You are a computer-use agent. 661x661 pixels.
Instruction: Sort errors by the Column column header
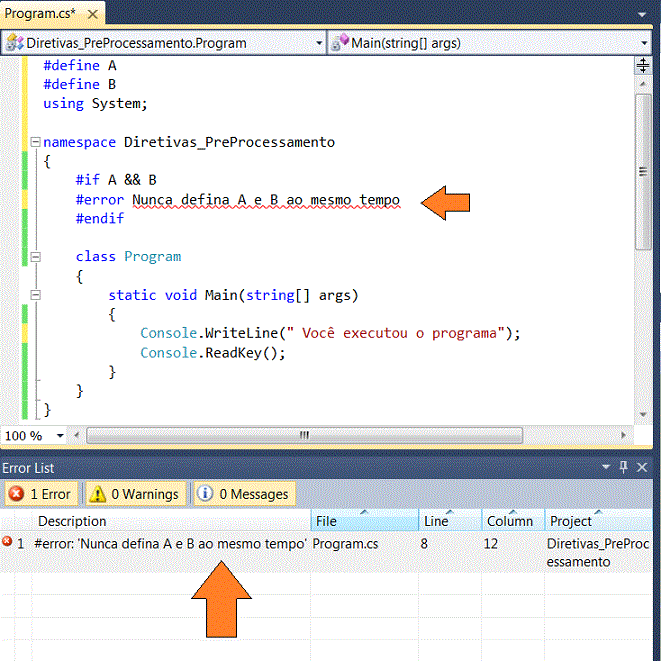[x=513, y=521]
